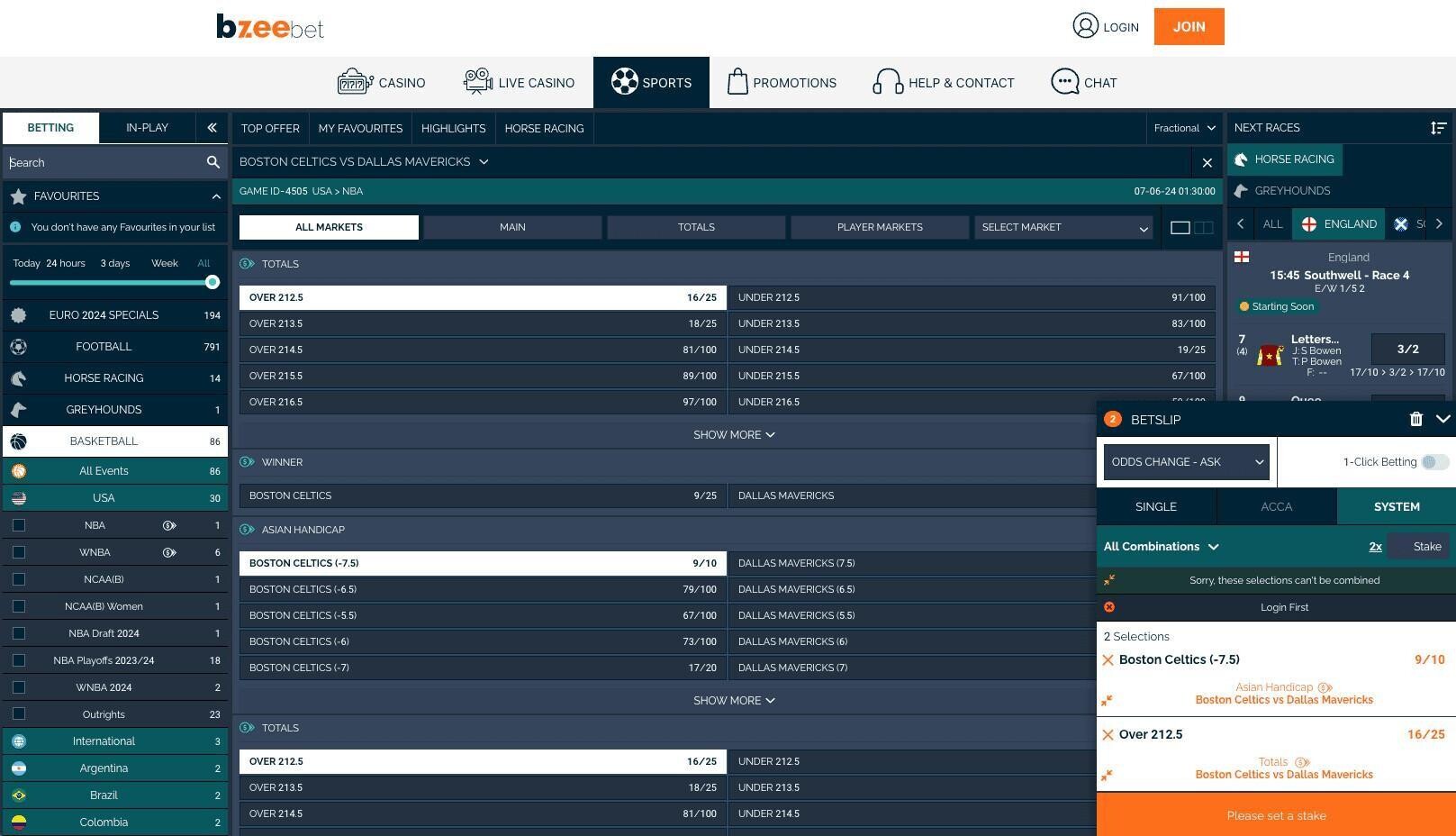Image resolution: width=1456 pixels, height=836 pixels.
Task: Click the Help & Contact headset icon
Action: click(888, 82)
